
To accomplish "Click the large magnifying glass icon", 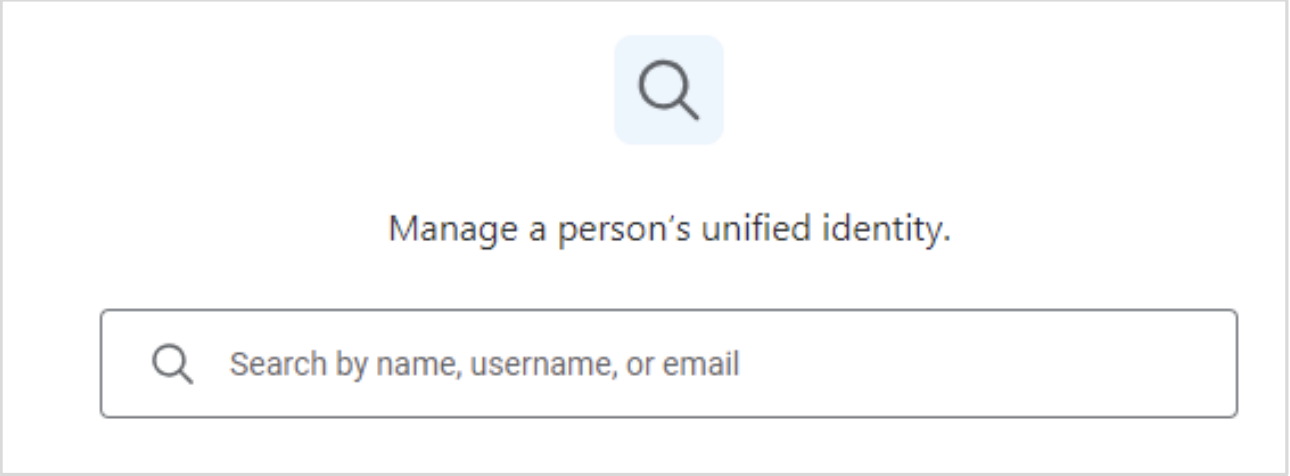I will [668, 91].
